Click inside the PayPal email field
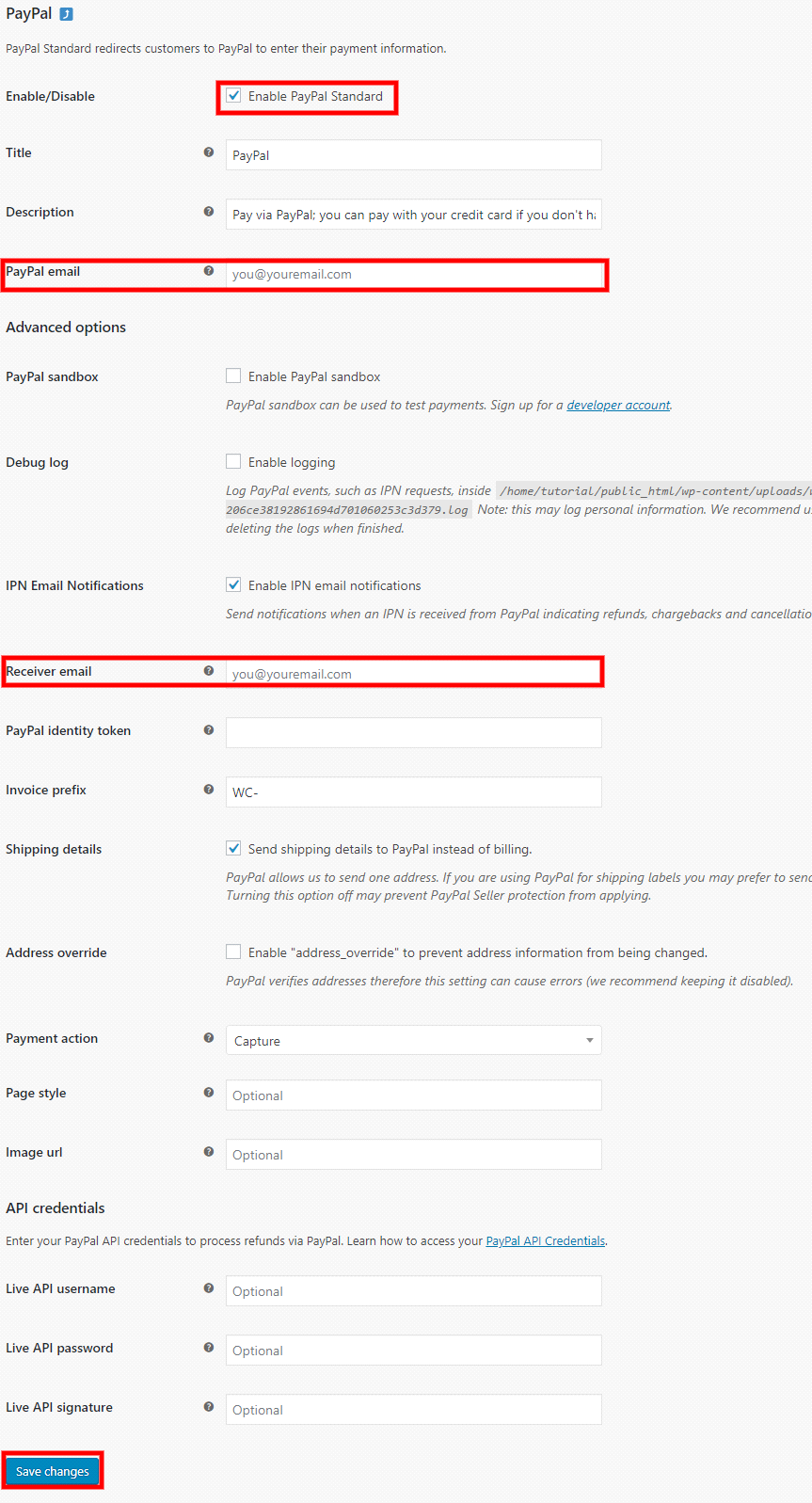 pos(413,274)
